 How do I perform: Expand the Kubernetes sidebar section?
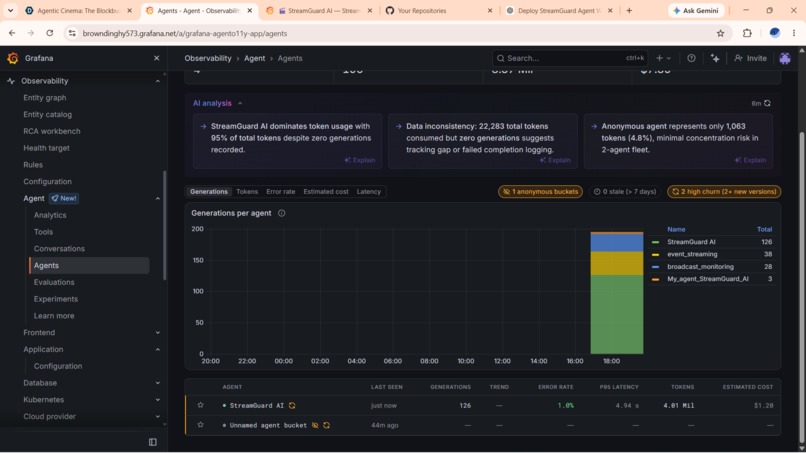click(x=158, y=400)
